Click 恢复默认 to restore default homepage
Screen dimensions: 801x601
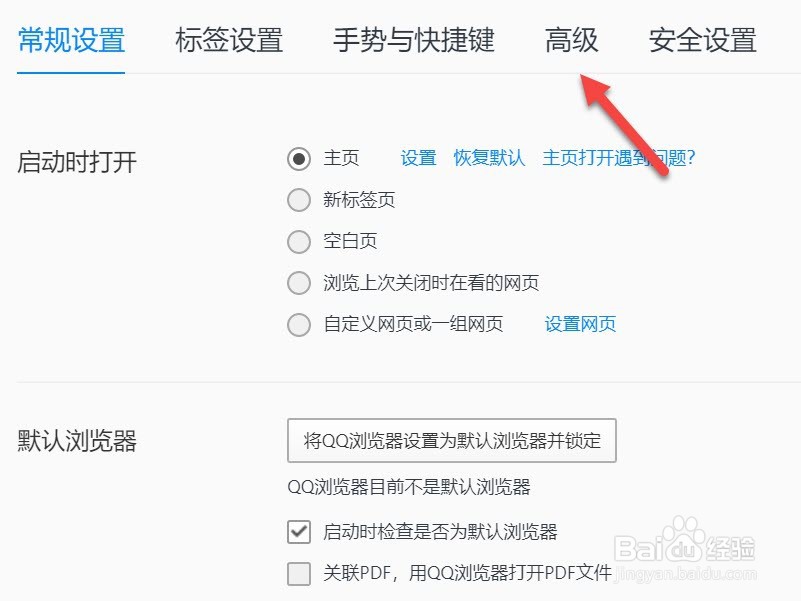click(487, 158)
